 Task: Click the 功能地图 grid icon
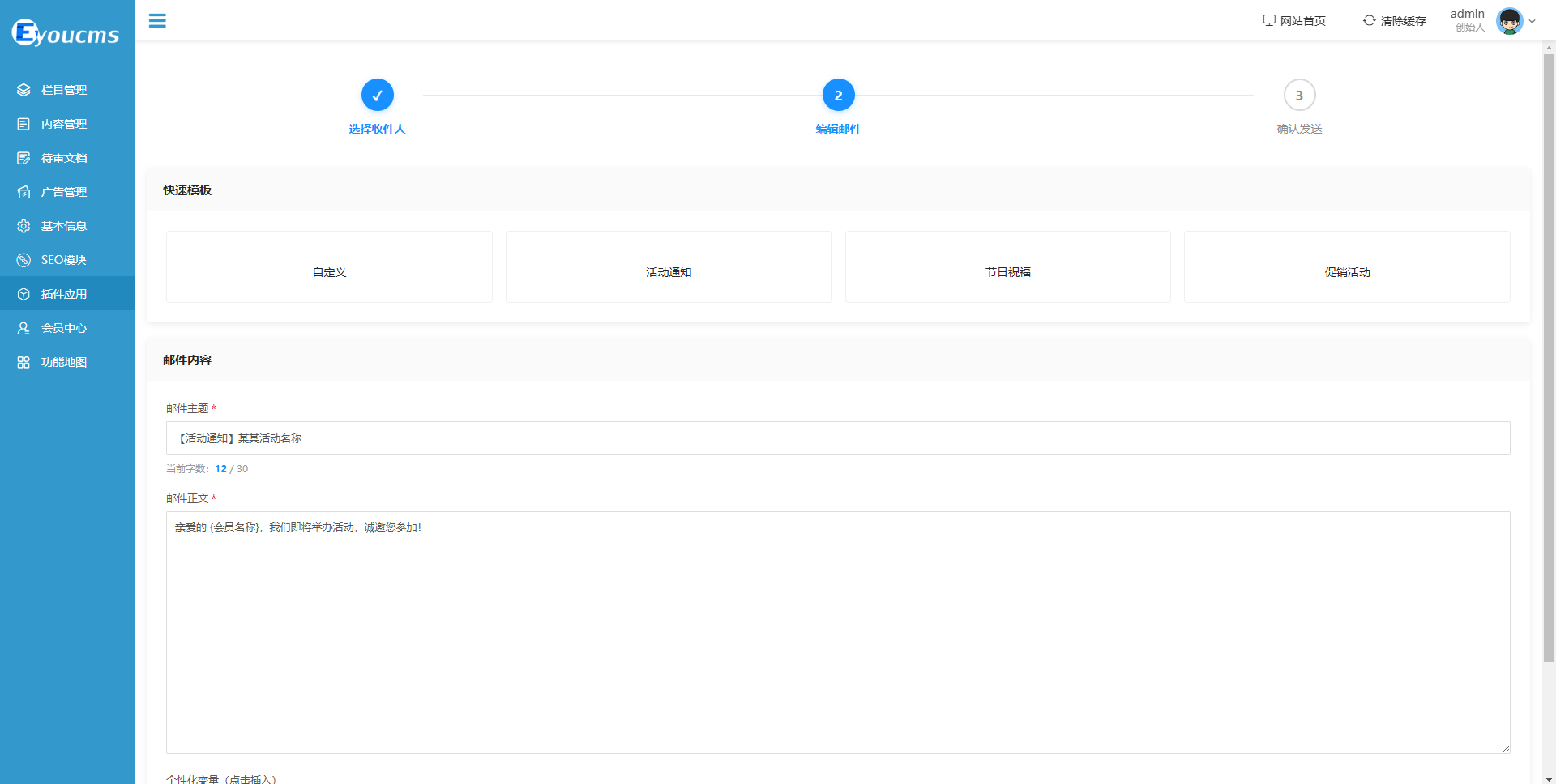pyautogui.click(x=24, y=362)
